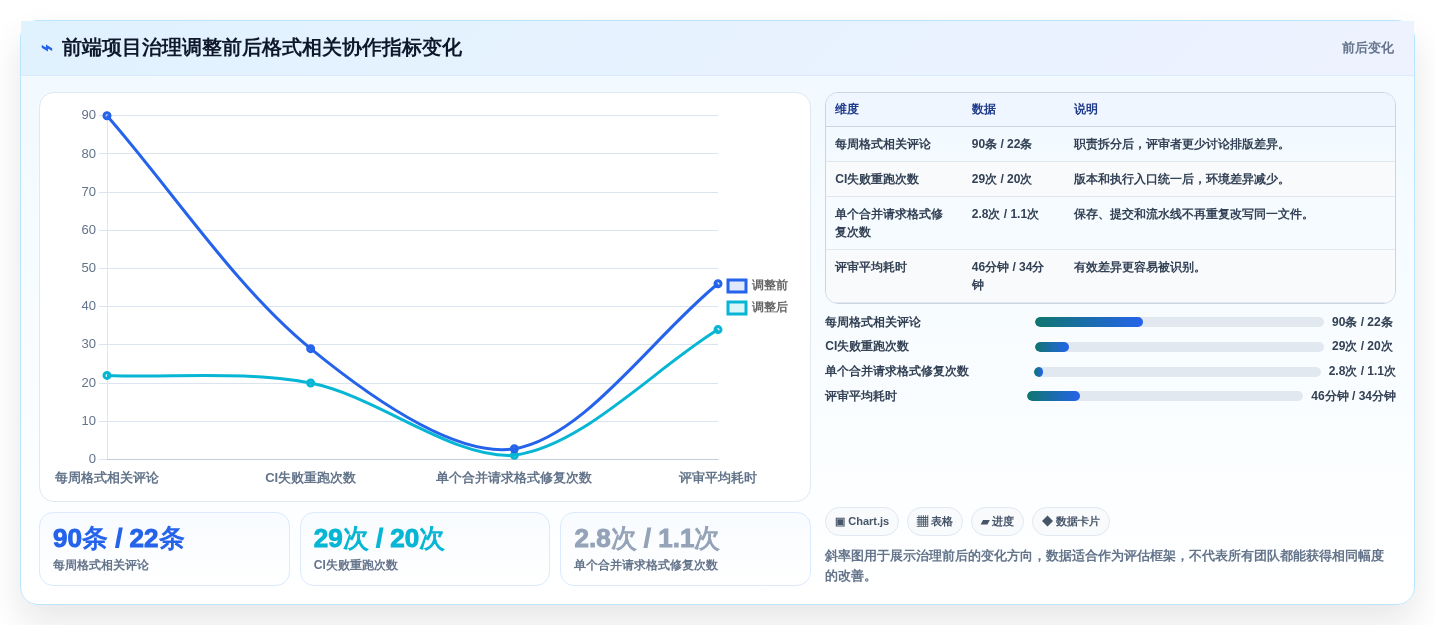This screenshot has height=625, width=1435.
Task: Click the 单个合并请求格式修复次数 progress bar
Action: coord(1177,372)
